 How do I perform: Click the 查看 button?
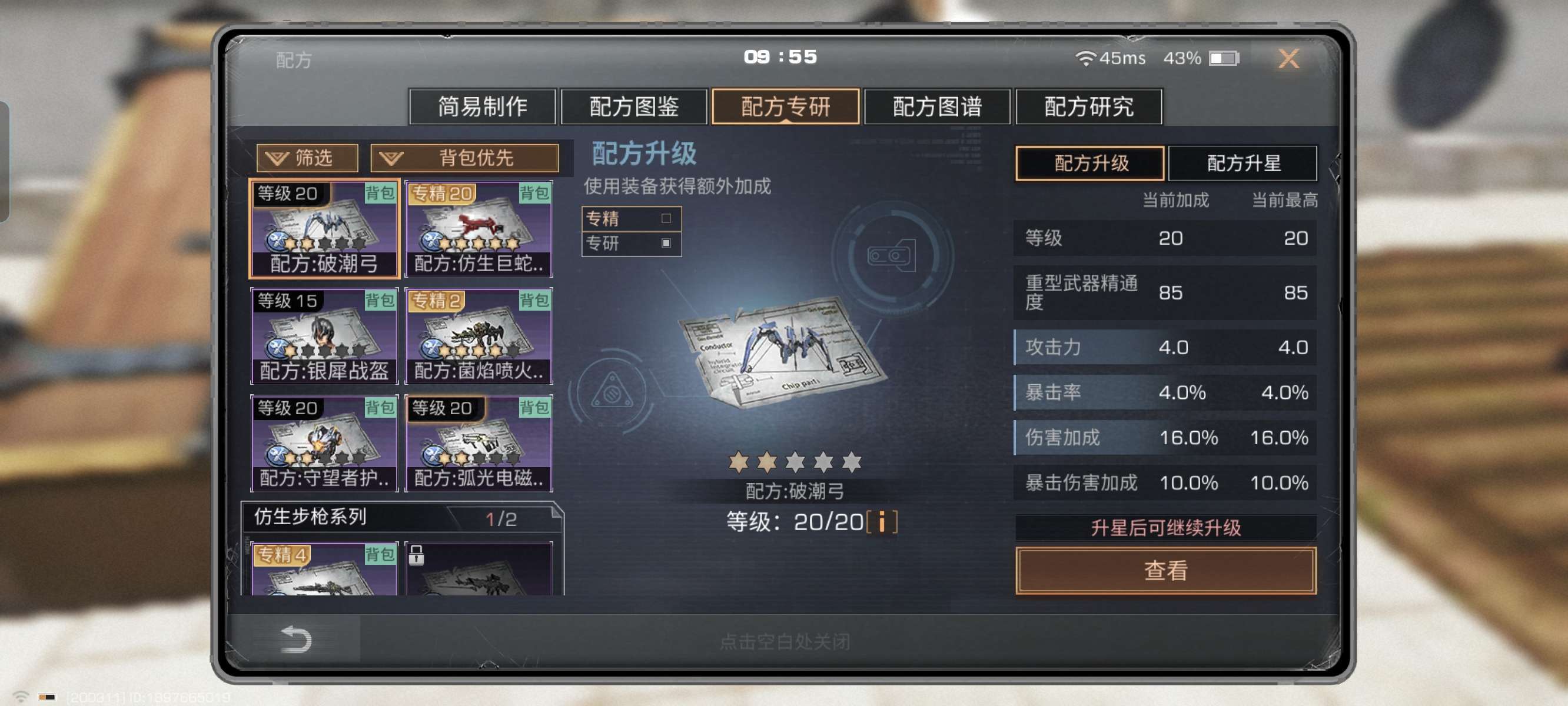click(1165, 570)
